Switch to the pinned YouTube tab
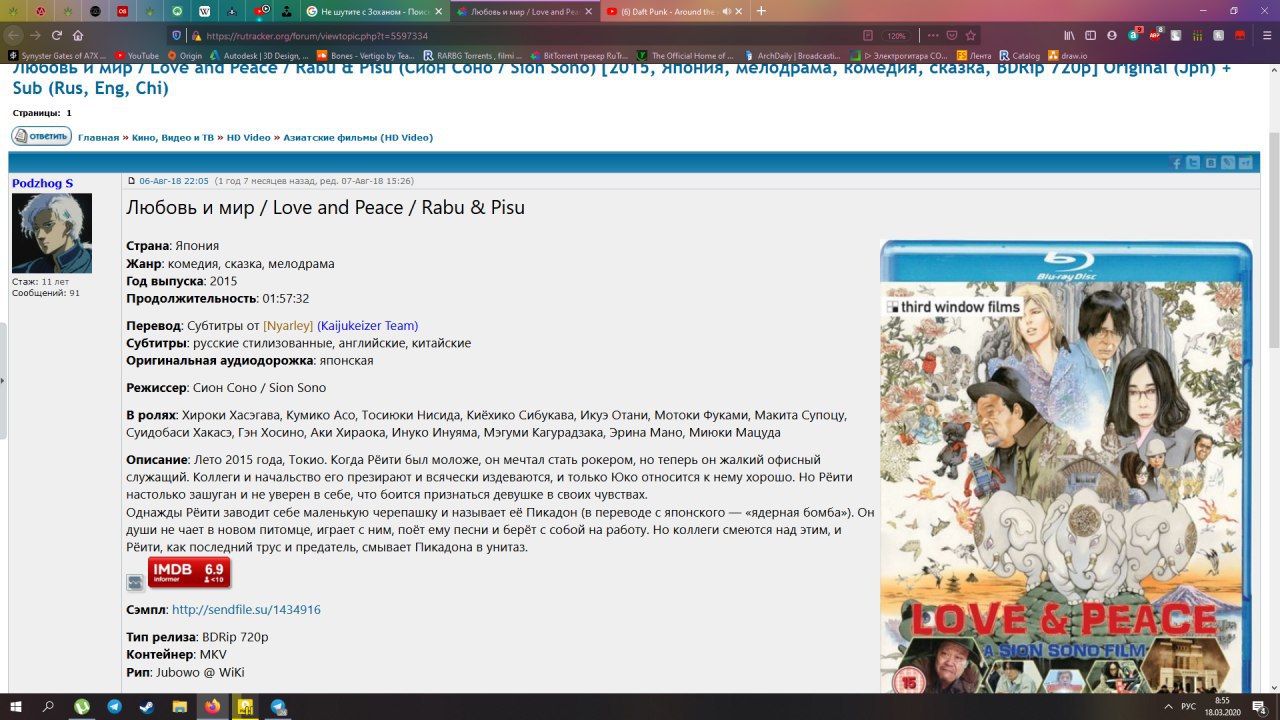 (x=261, y=11)
